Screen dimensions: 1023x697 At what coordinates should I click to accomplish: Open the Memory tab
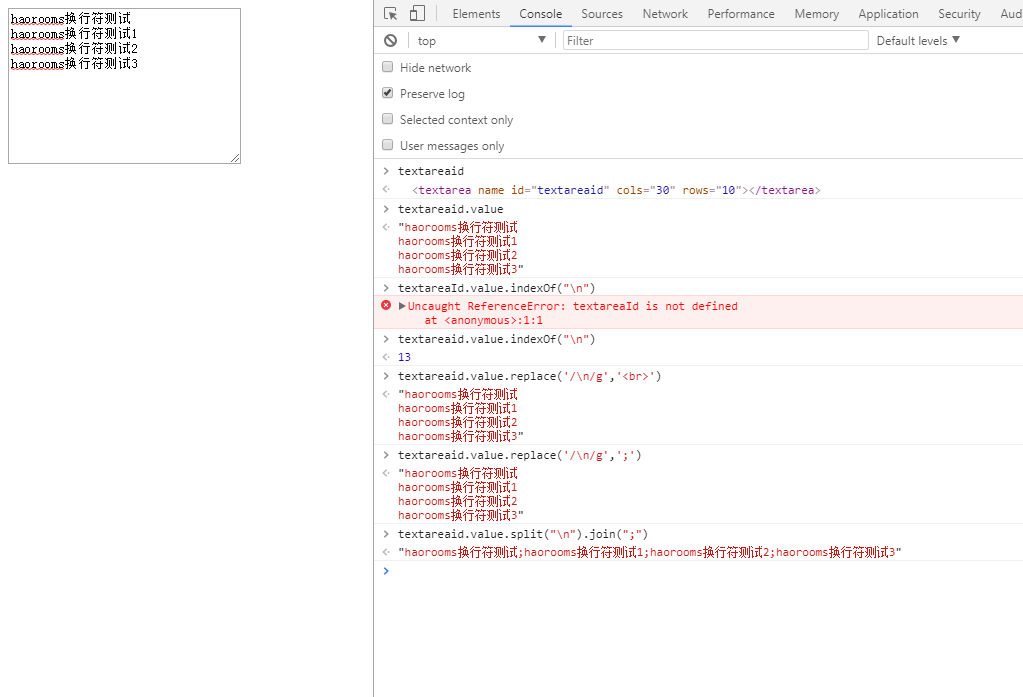(816, 14)
